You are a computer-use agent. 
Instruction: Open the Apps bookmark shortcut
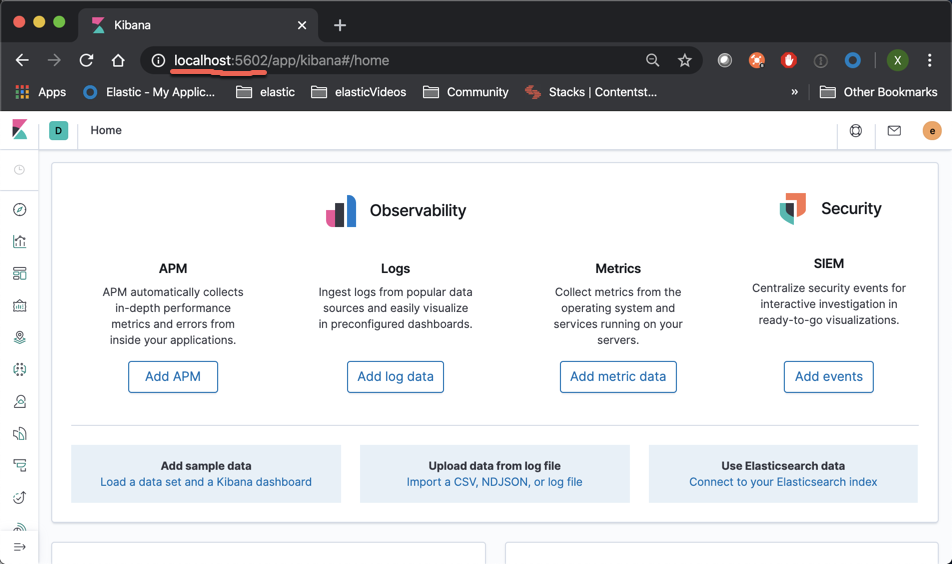coord(40,92)
